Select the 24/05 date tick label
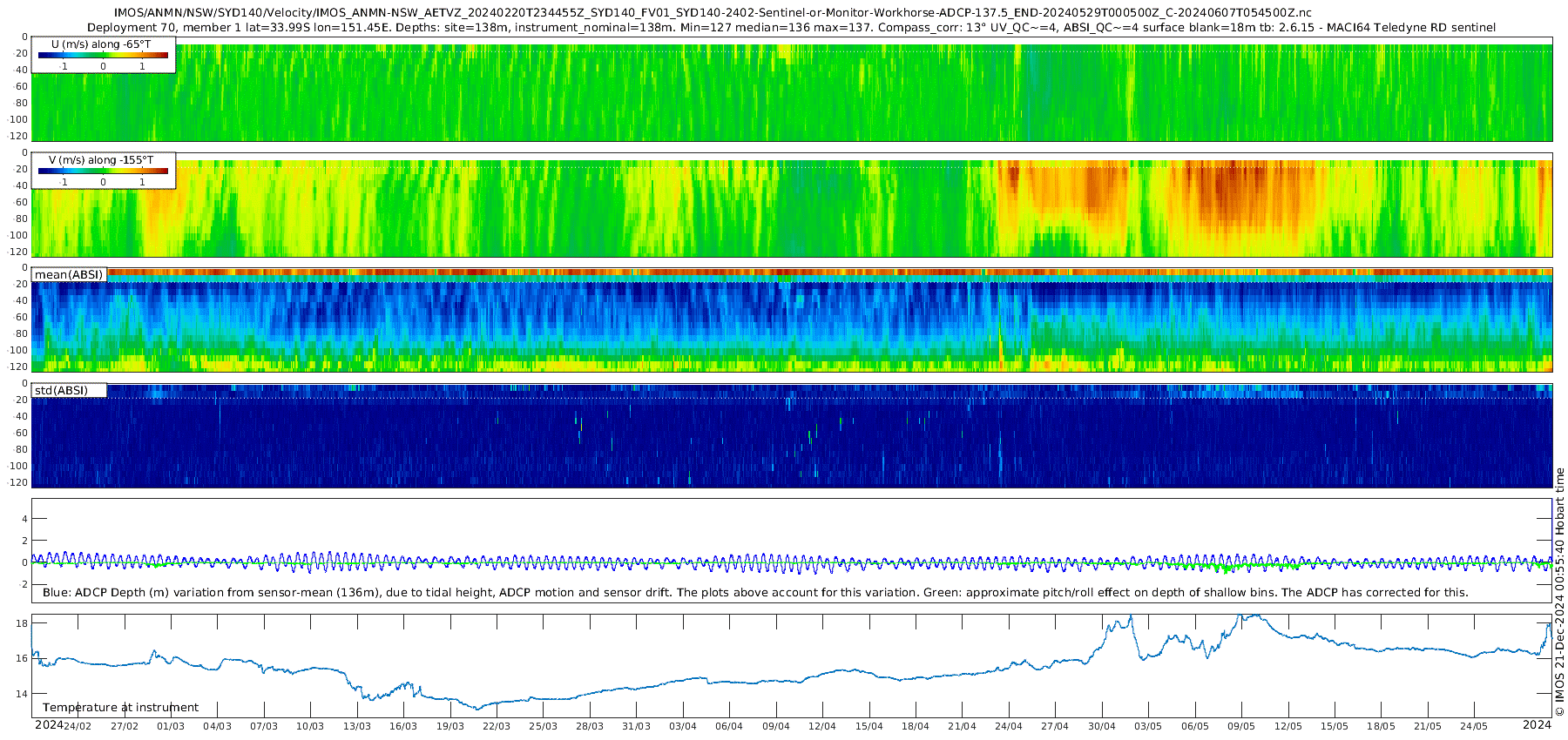Viewport: 1568px width, 740px height. 1474,726
